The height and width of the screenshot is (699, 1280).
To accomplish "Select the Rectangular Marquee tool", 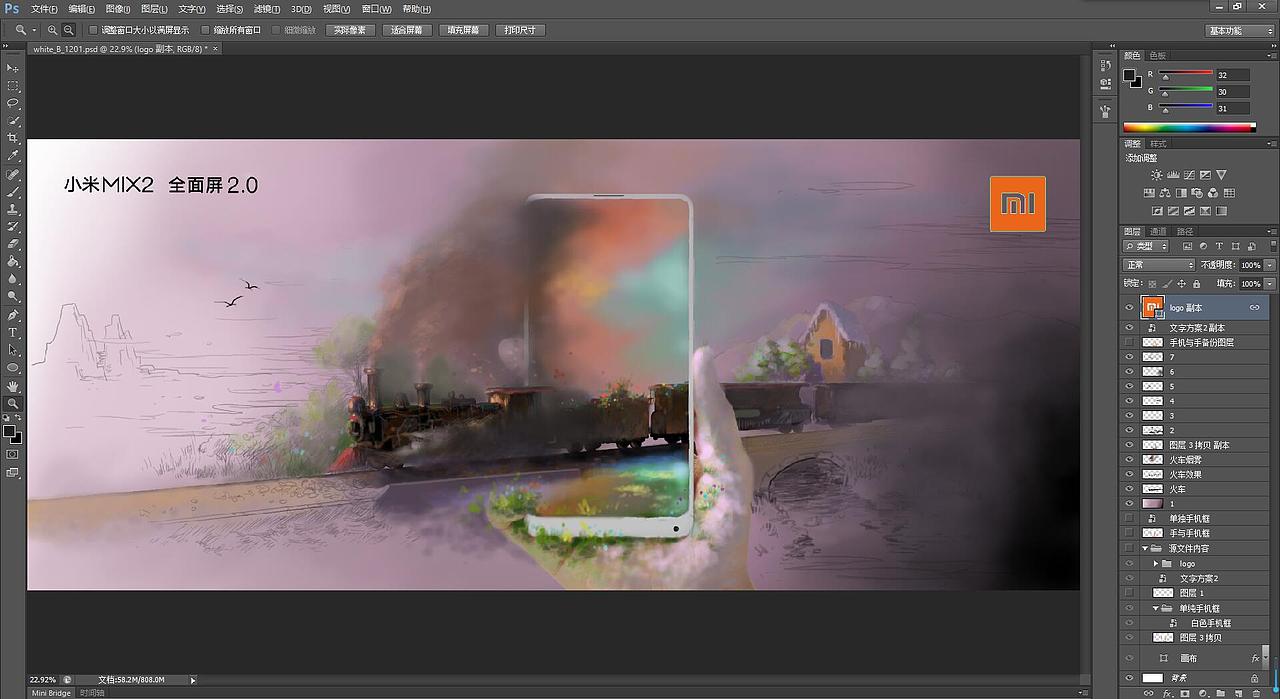I will pos(13,86).
